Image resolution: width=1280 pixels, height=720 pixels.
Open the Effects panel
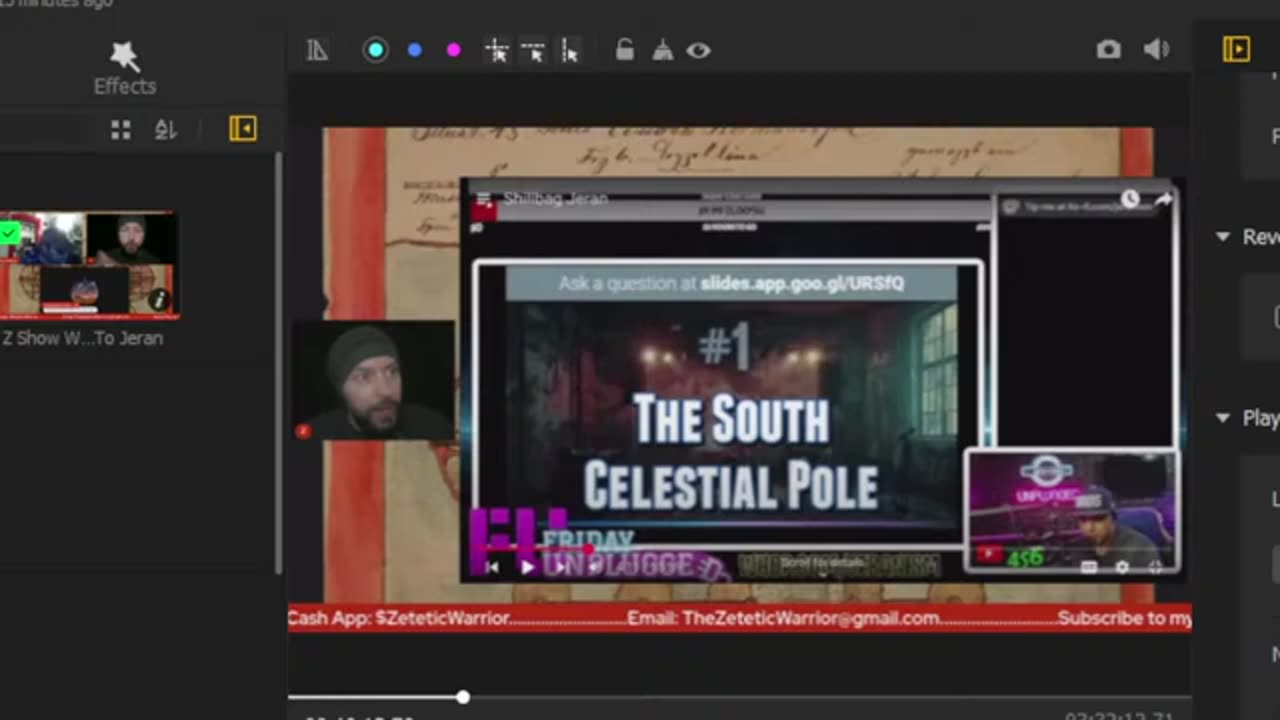[x=124, y=68]
